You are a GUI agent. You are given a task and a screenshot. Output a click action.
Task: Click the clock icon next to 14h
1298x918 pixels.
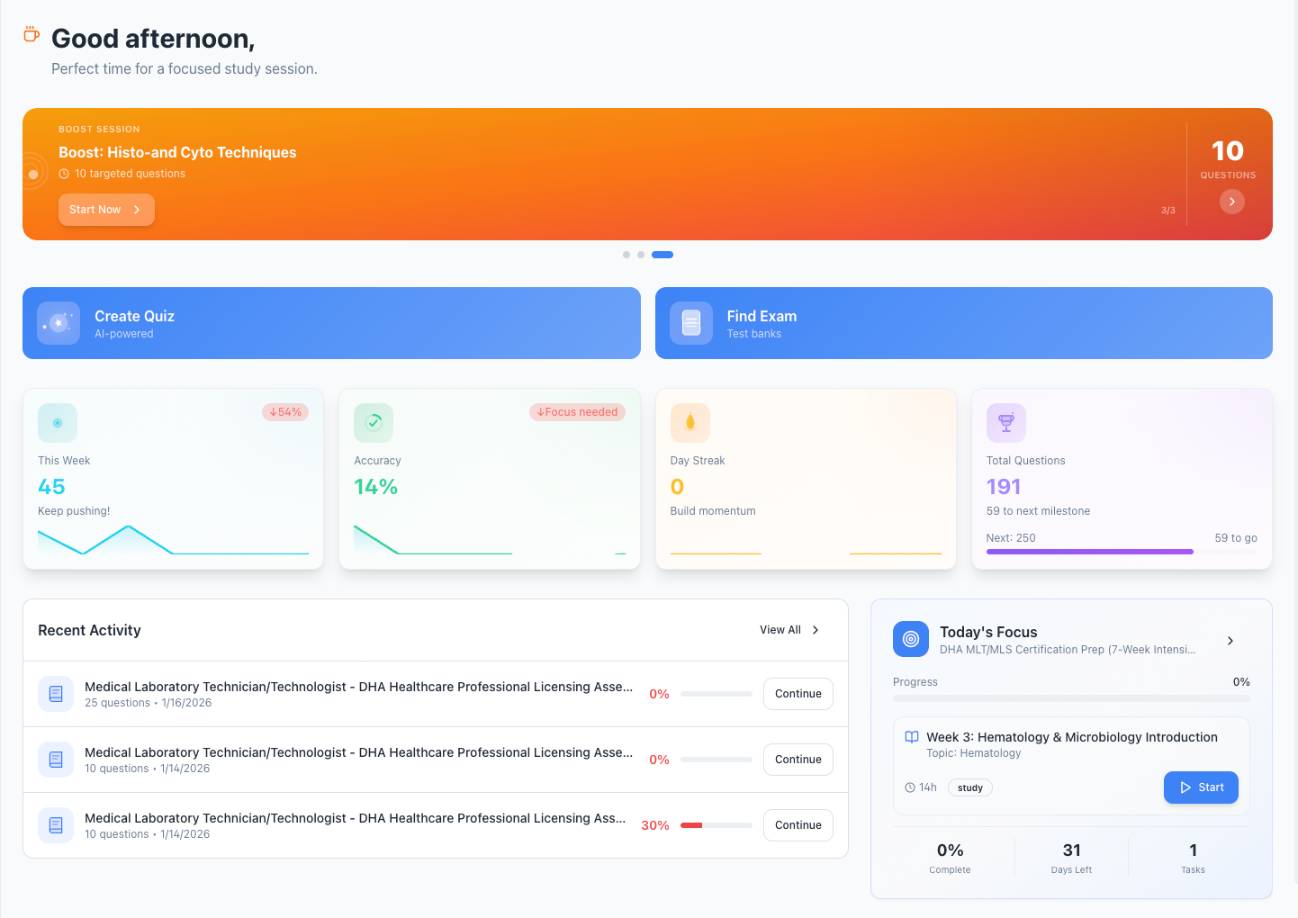(910, 788)
